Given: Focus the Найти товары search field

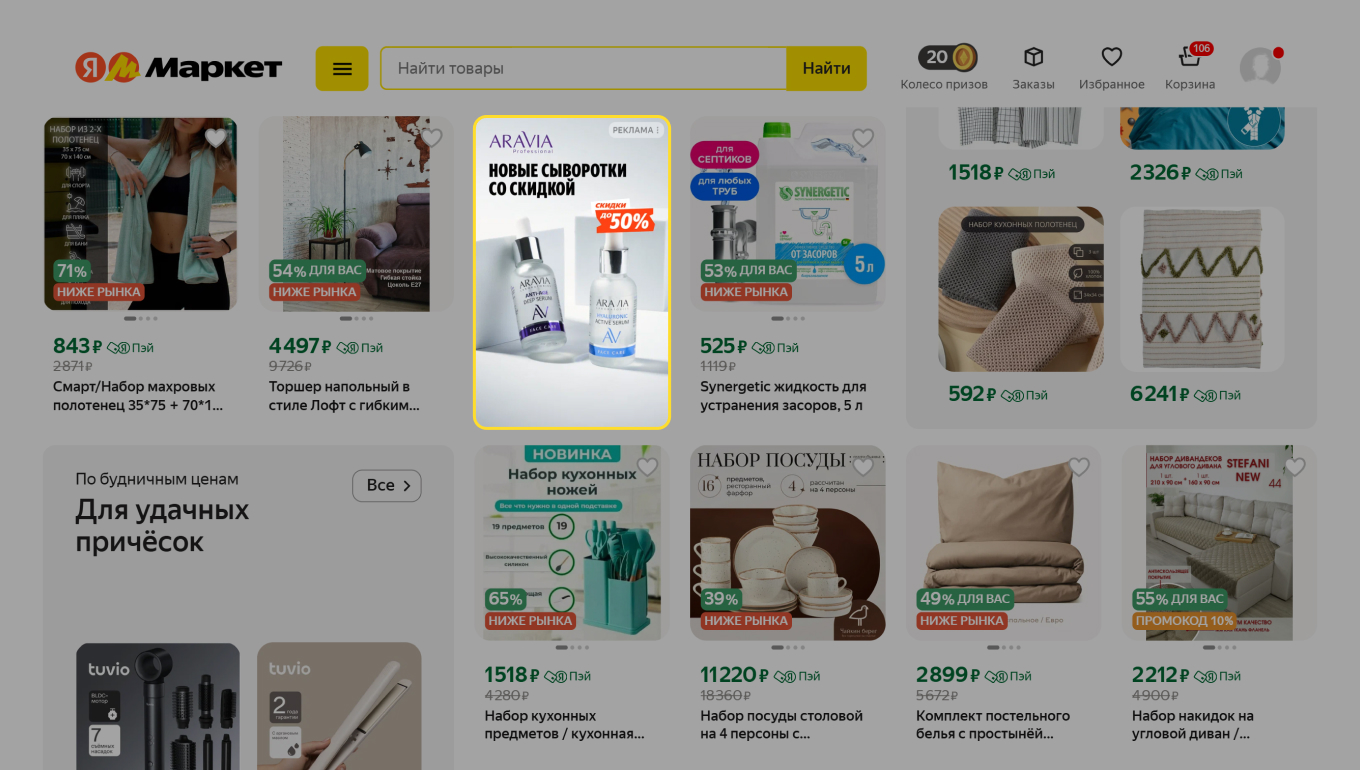Looking at the screenshot, I should [x=583, y=69].
